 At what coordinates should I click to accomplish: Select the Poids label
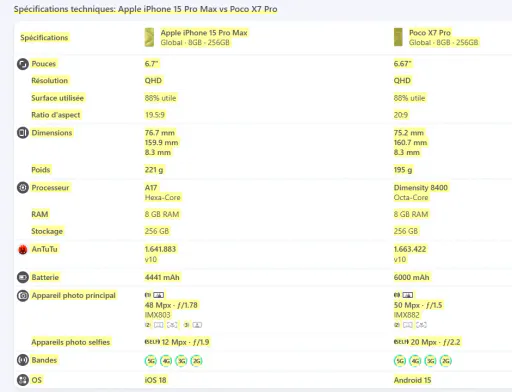[41, 170]
